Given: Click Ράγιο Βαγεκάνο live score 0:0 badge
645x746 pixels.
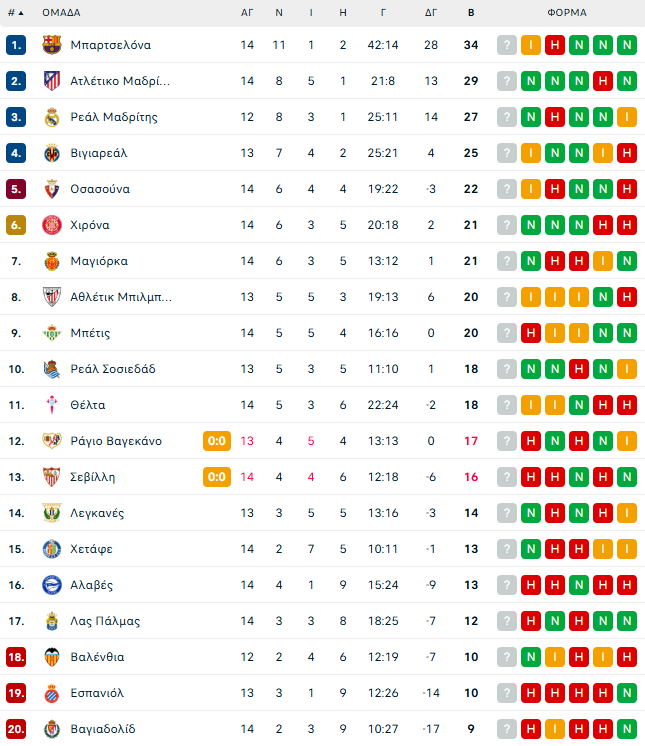Looking at the screenshot, I should pos(216,441).
